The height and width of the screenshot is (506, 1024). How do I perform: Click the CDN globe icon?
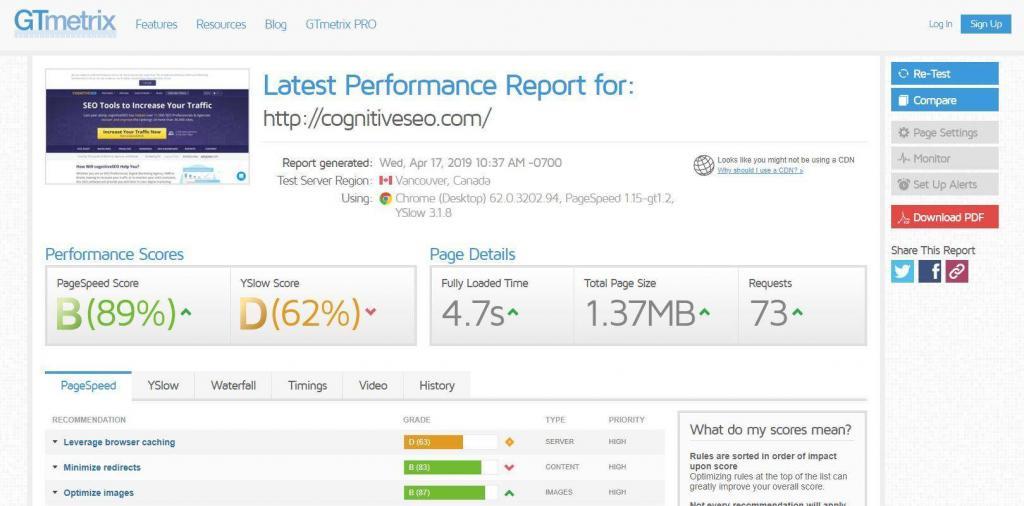click(703, 165)
